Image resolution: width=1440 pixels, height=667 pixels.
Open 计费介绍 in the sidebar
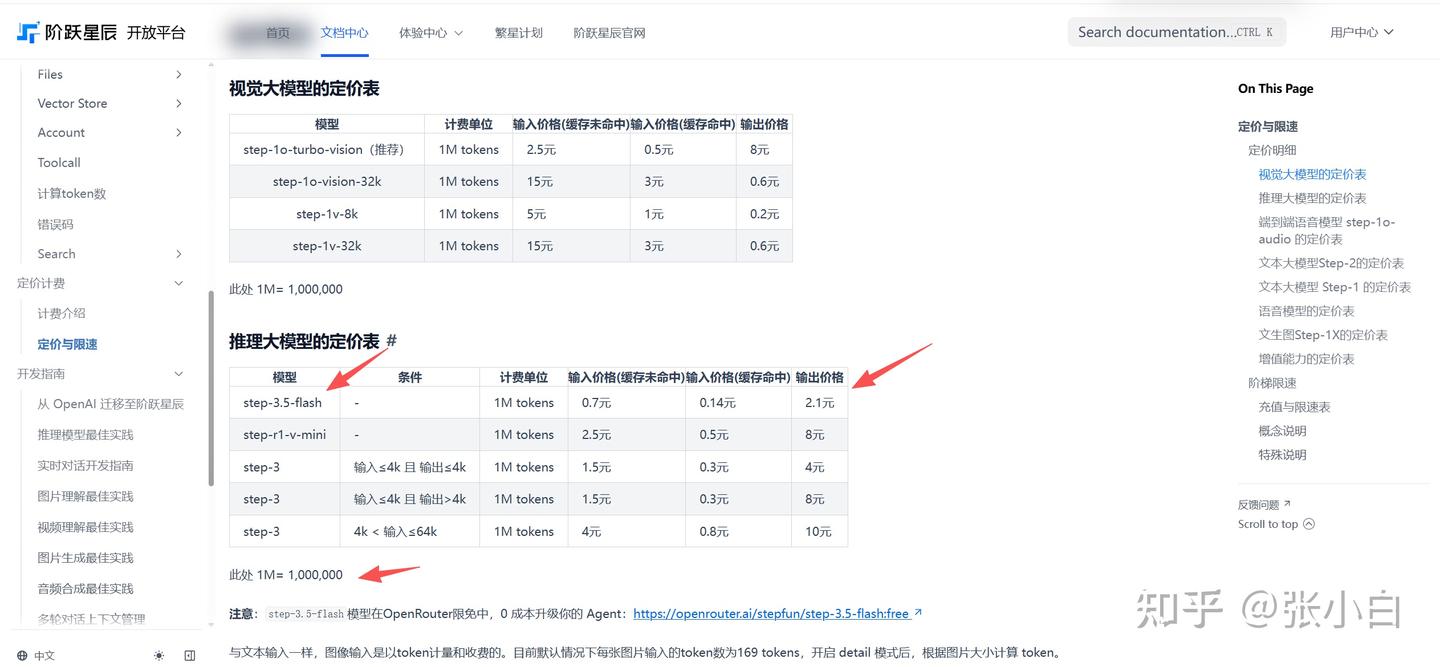(x=61, y=313)
